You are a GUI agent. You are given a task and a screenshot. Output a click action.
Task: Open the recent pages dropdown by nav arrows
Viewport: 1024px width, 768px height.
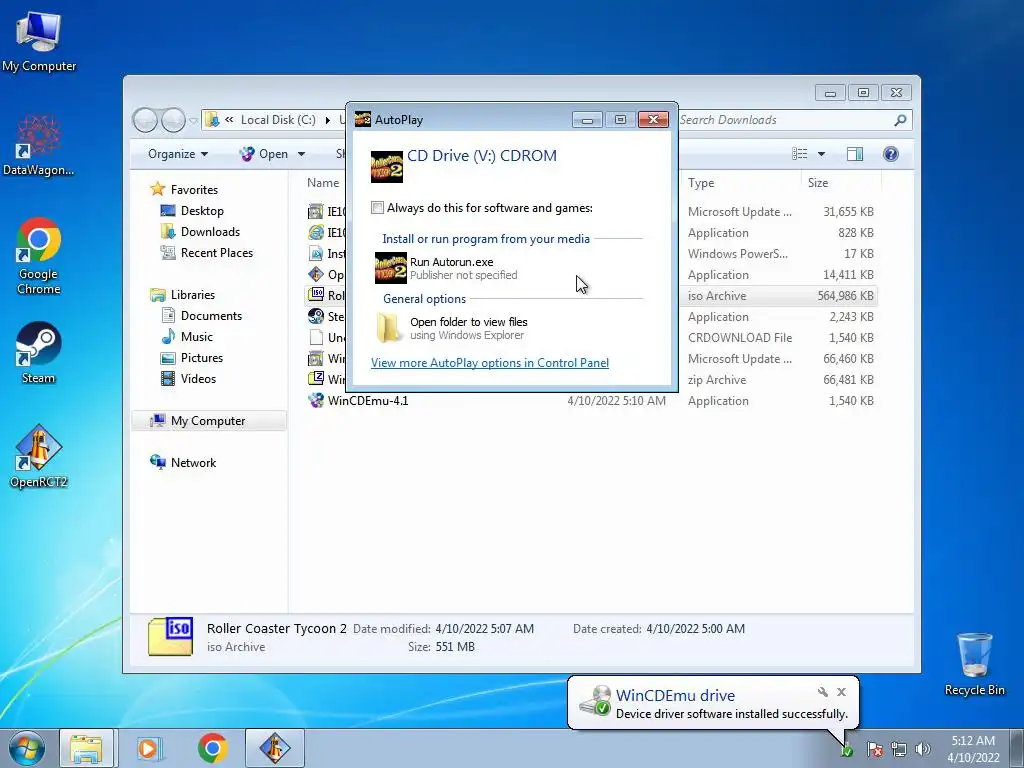pyautogui.click(x=193, y=121)
